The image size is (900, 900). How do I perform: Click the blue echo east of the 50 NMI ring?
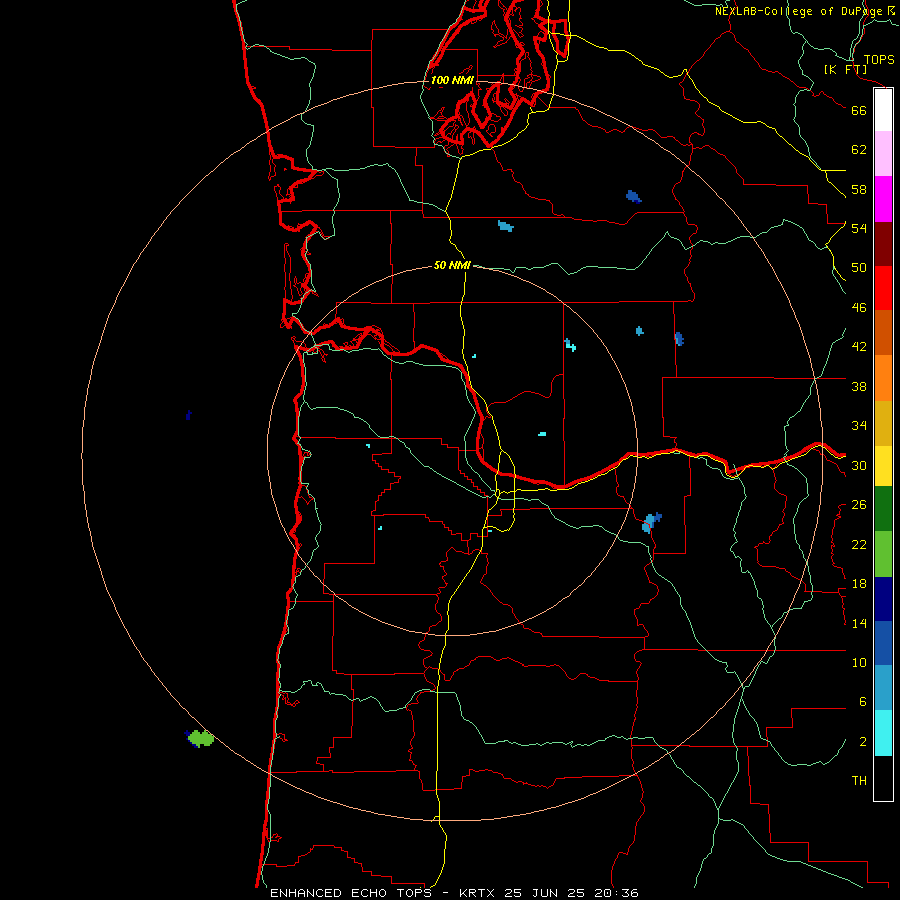click(651, 522)
